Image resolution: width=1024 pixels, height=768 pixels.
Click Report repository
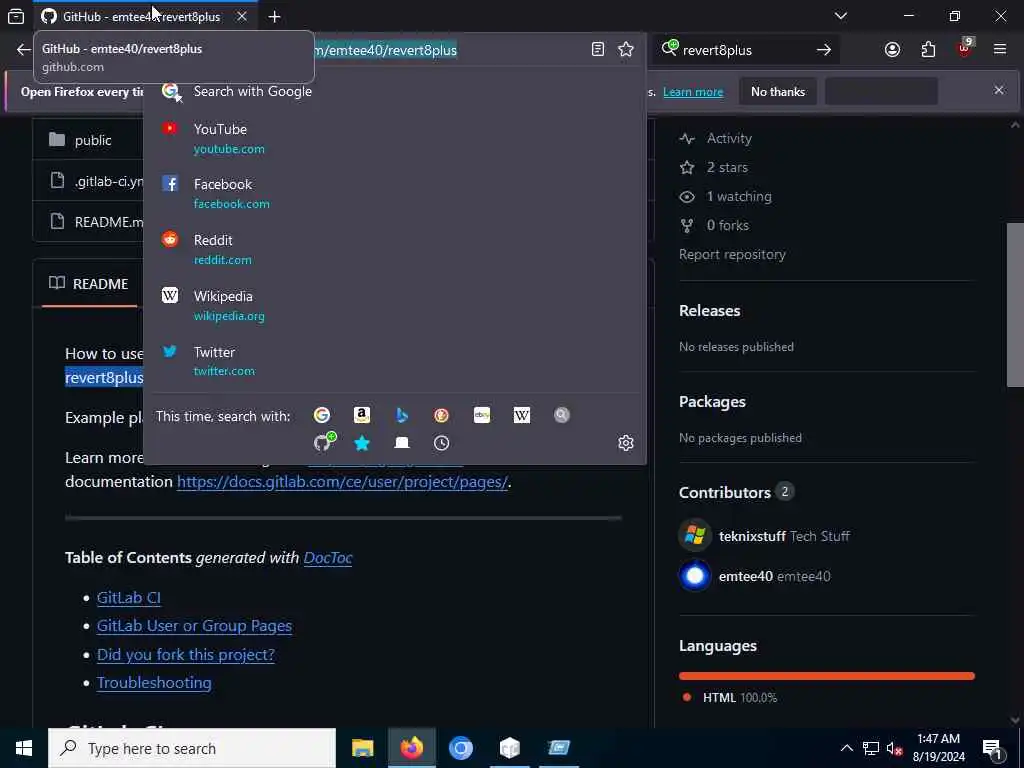pos(732,255)
